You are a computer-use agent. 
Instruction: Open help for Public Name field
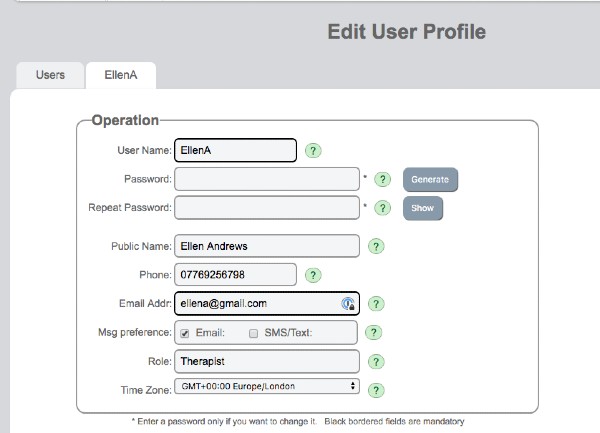click(x=376, y=246)
